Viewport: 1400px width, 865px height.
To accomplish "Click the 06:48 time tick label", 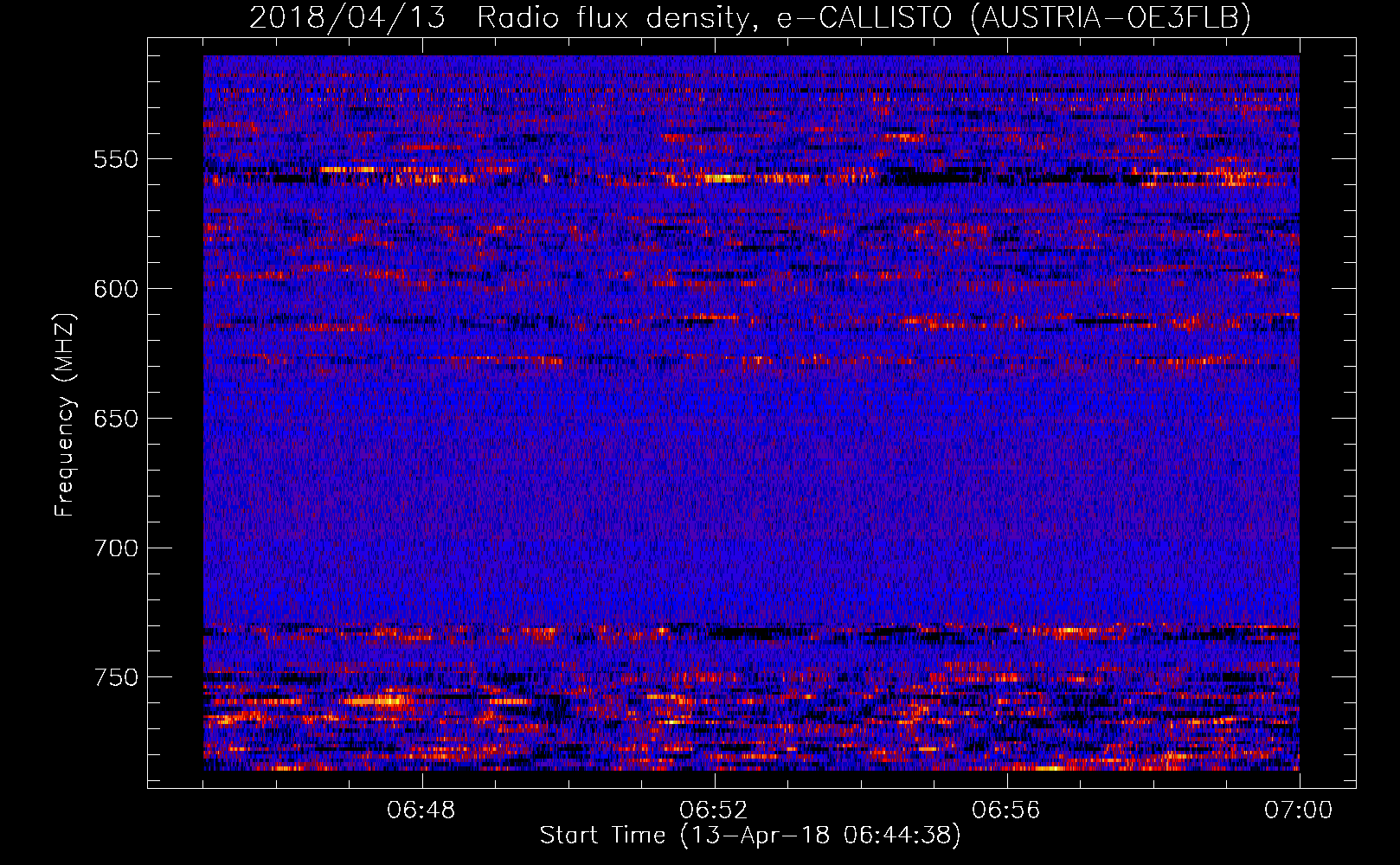I will point(422,811).
